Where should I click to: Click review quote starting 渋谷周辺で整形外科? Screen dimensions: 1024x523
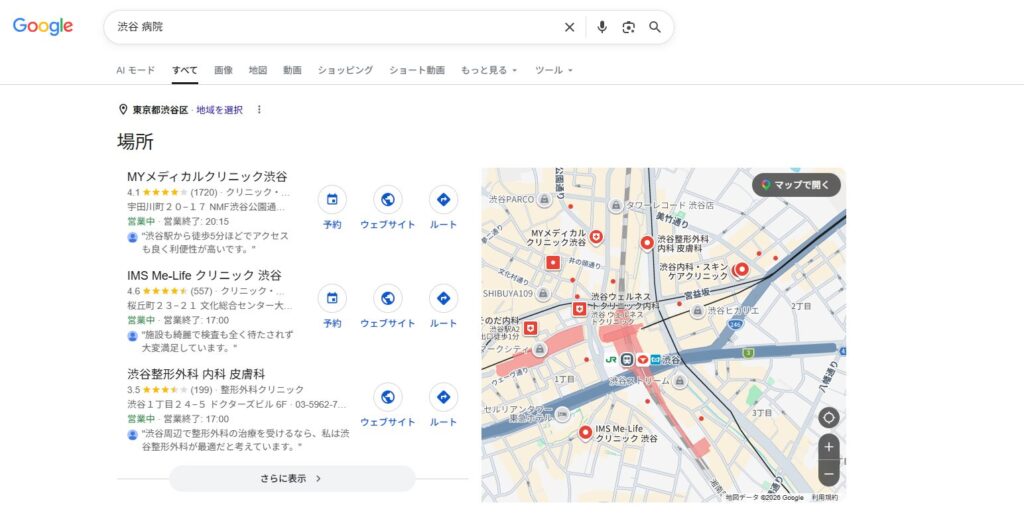[246, 440]
